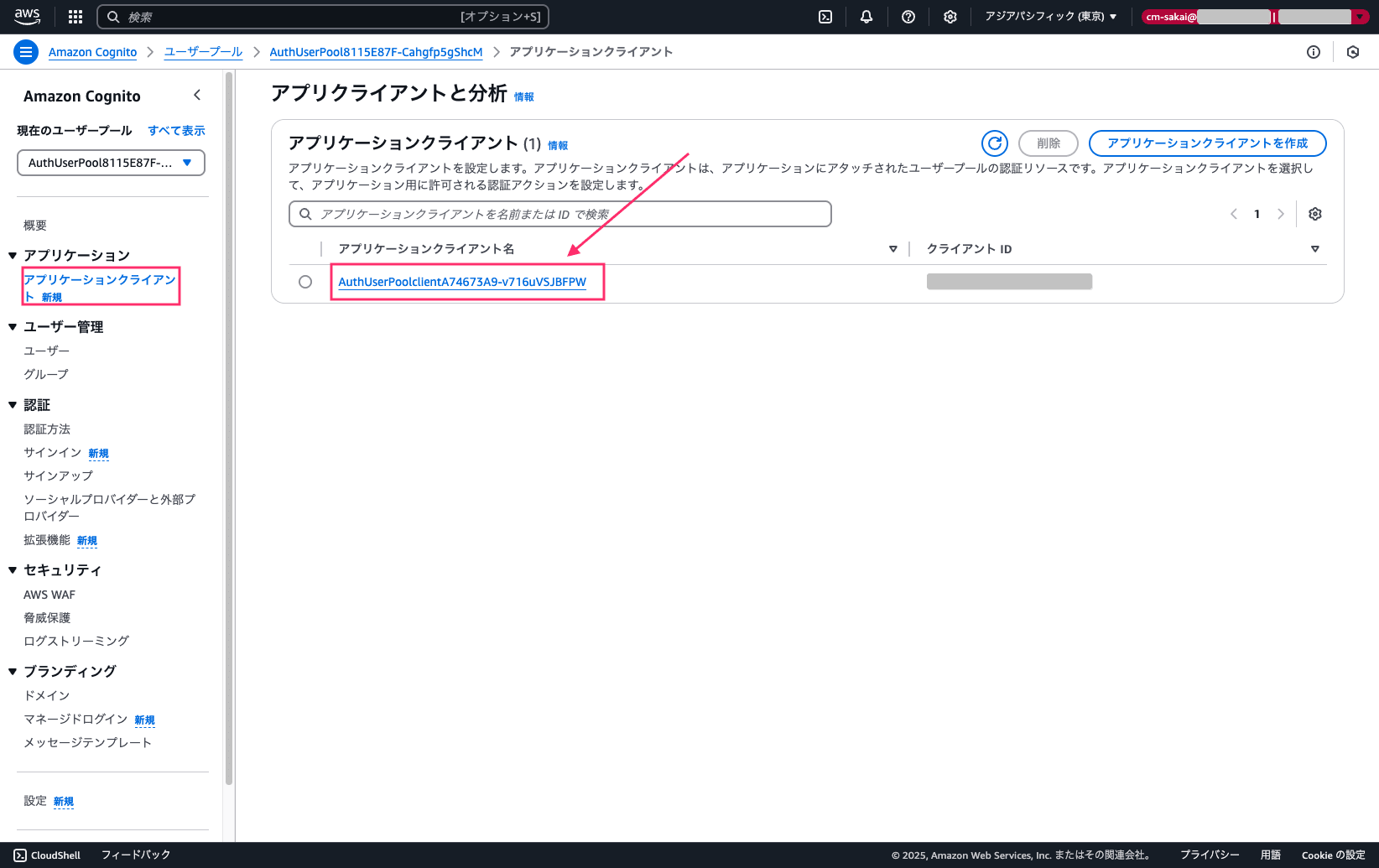Open AWS WAF in sidebar
This screenshot has width=1379, height=868.
(x=49, y=595)
